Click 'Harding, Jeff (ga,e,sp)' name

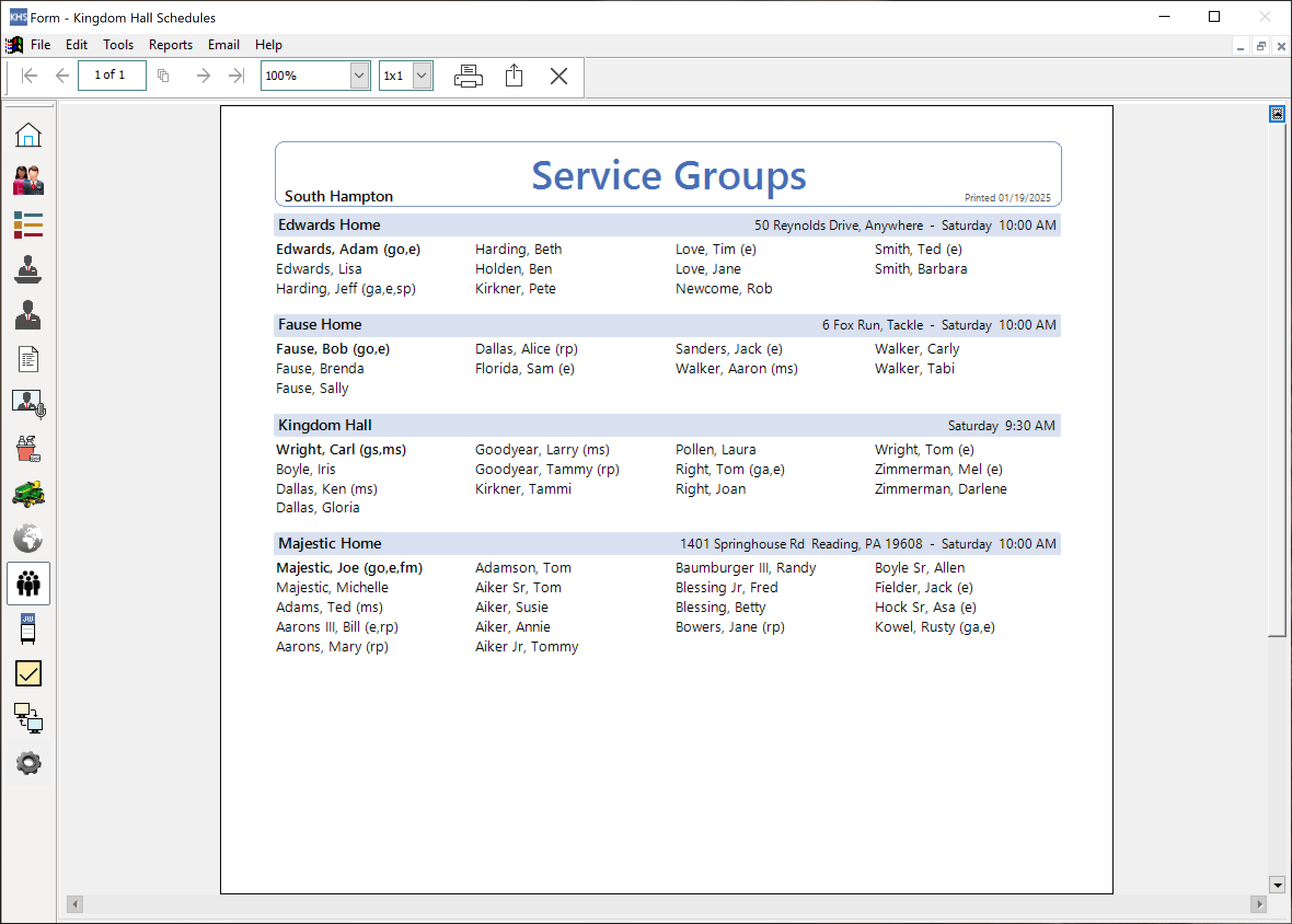point(346,288)
